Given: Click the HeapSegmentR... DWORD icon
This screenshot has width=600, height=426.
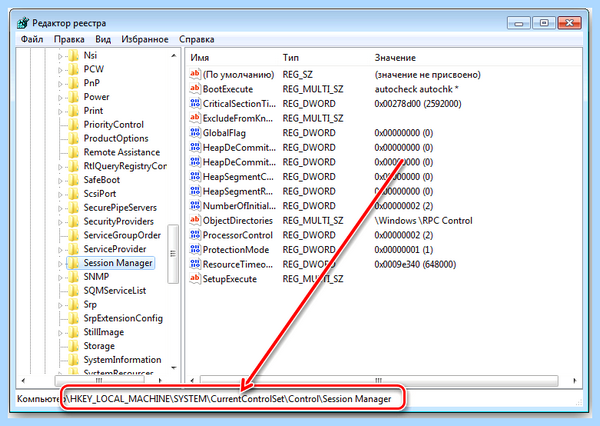Looking at the screenshot, I should [195, 191].
